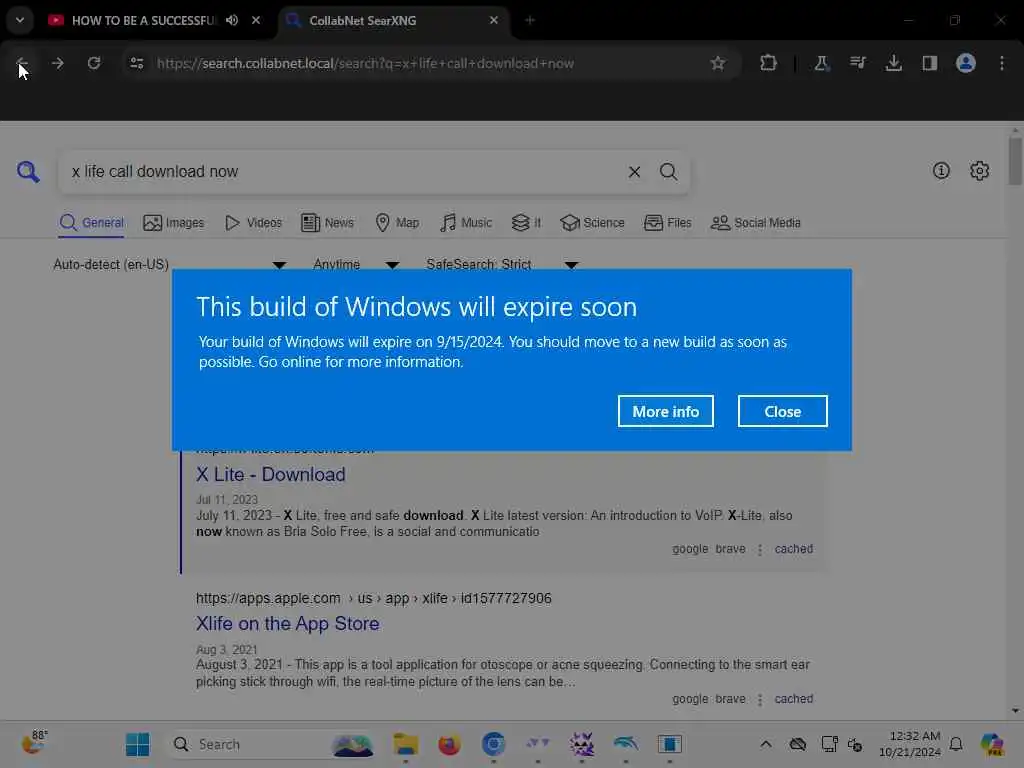Open tab search dropdown chevron

[20, 20]
